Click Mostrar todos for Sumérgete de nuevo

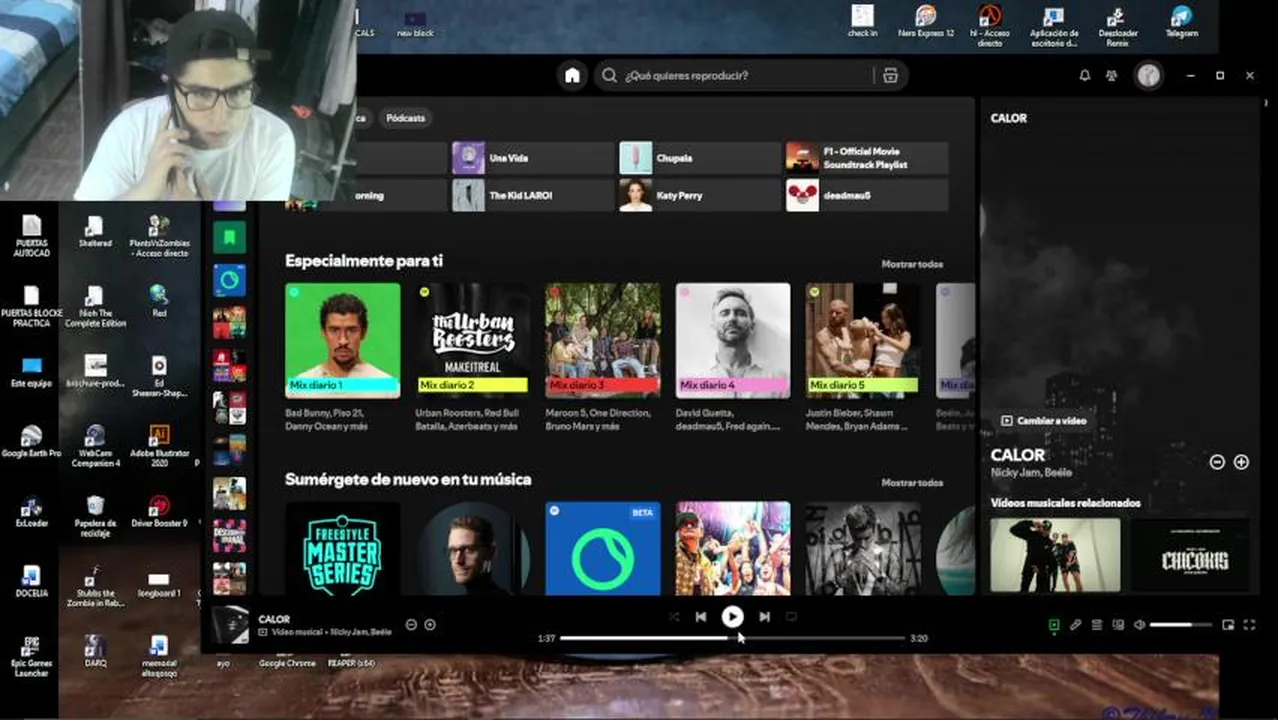tap(912, 483)
